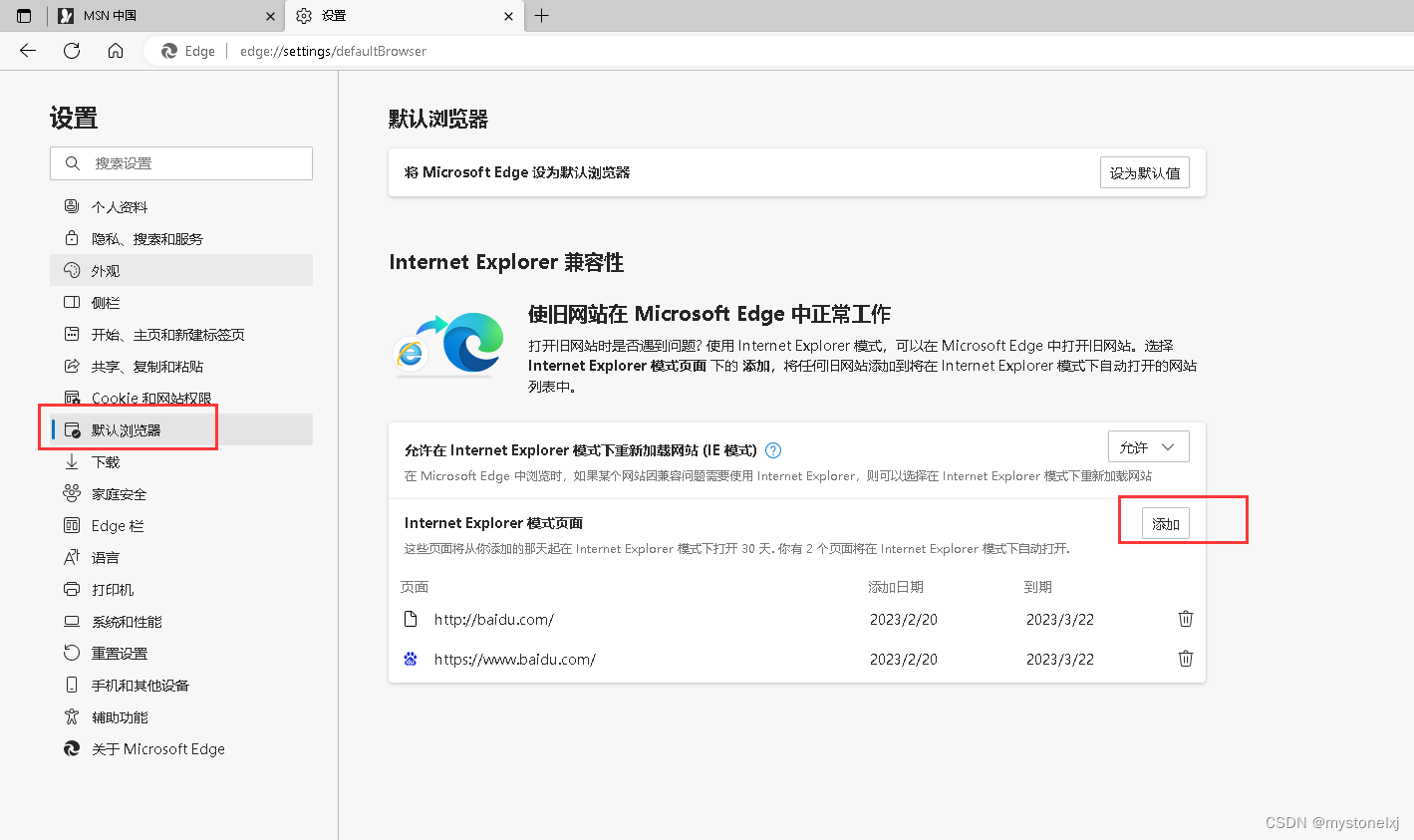Open Edge 栏 settings
The width and height of the screenshot is (1414, 840).
[181, 526]
